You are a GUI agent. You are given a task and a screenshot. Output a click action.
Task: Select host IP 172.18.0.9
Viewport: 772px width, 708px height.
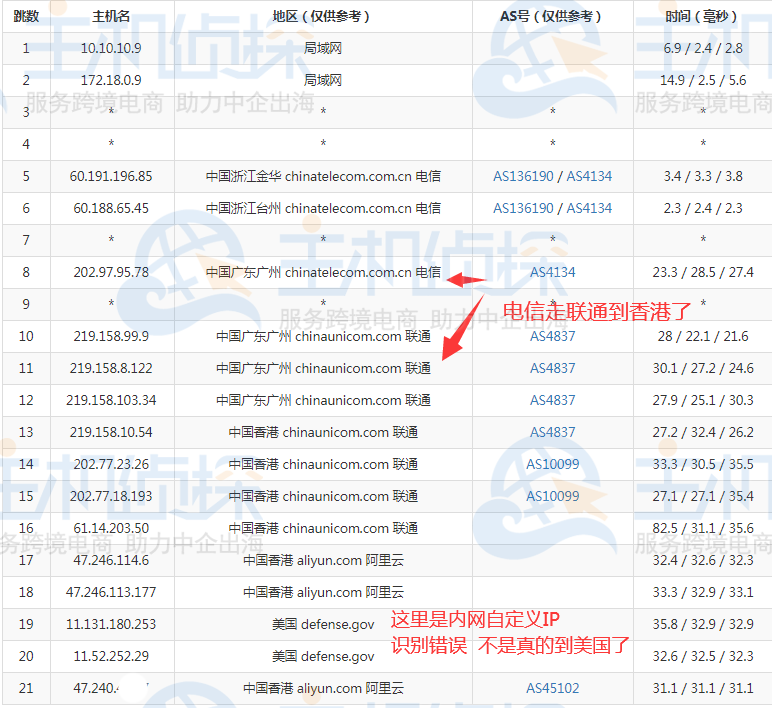[x=111, y=80]
